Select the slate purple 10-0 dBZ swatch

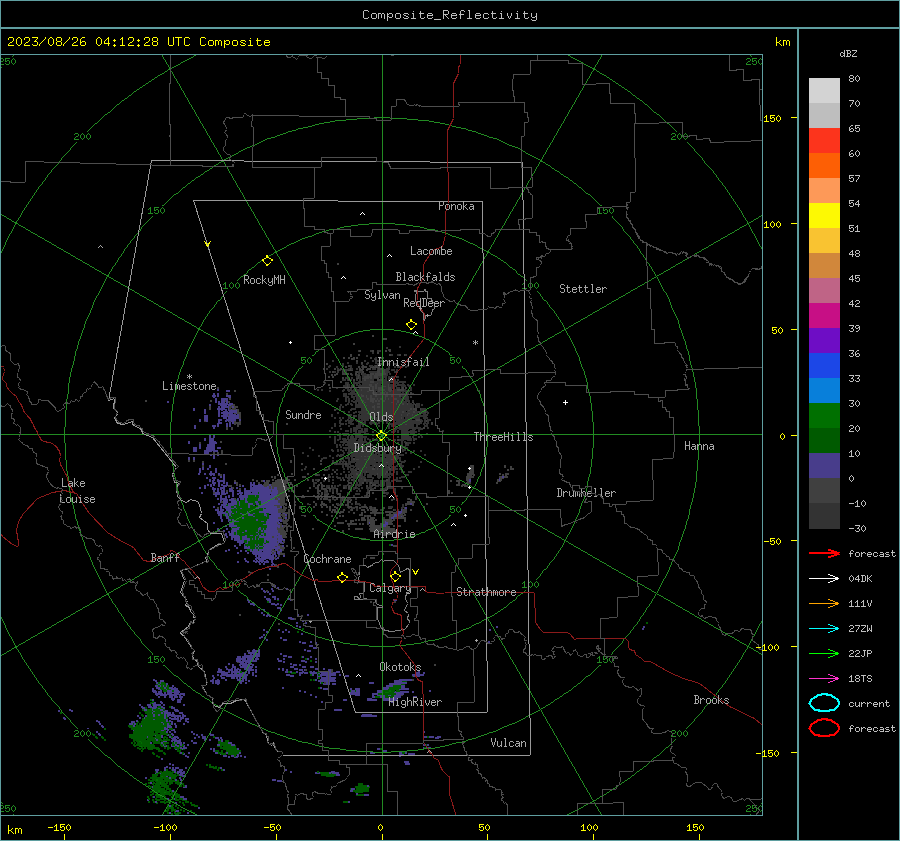pos(824,466)
